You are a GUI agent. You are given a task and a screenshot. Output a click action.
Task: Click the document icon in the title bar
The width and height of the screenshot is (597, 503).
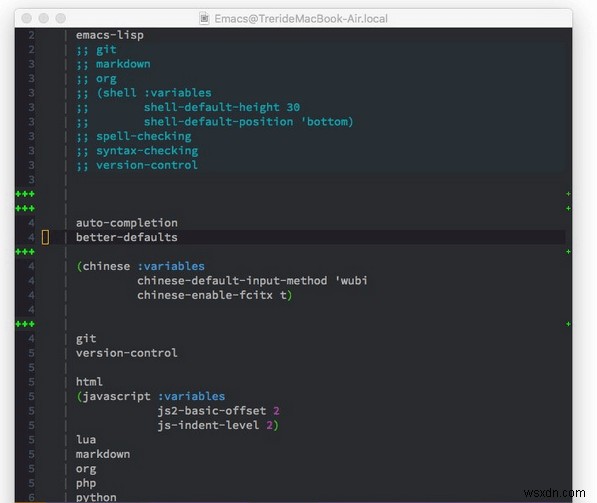pos(204,18)
